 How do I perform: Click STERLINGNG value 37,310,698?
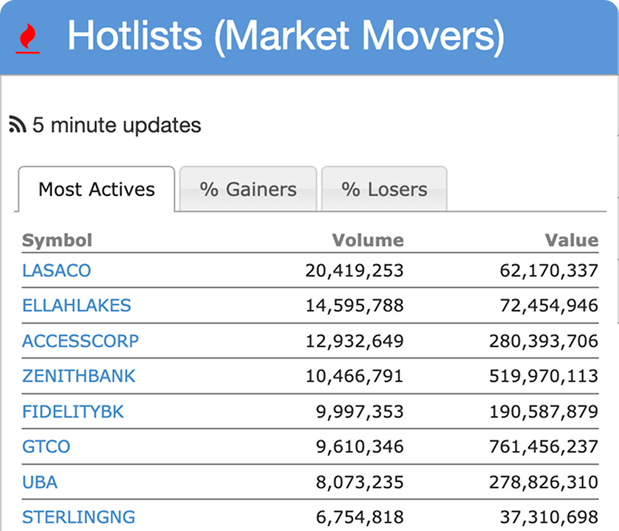pyautogui.click(x=549, y=518)
